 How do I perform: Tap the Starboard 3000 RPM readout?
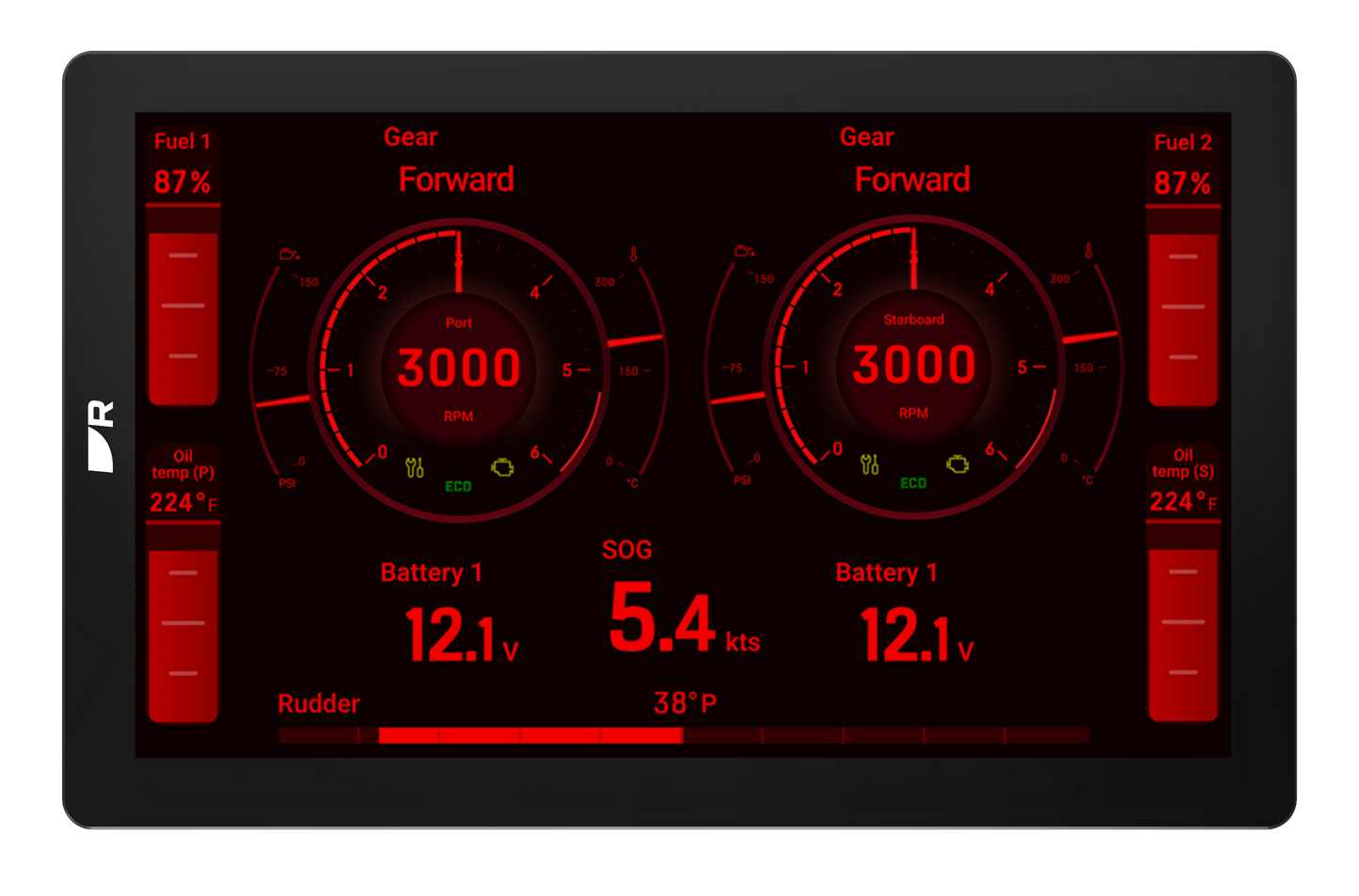click(x=914, y=365)
